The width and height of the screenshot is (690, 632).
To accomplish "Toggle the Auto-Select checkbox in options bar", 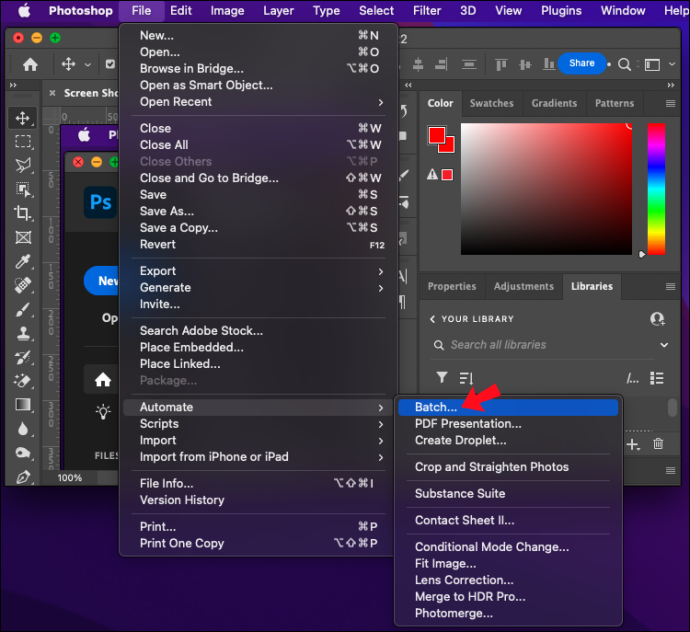I will click(x=110, y=64).
